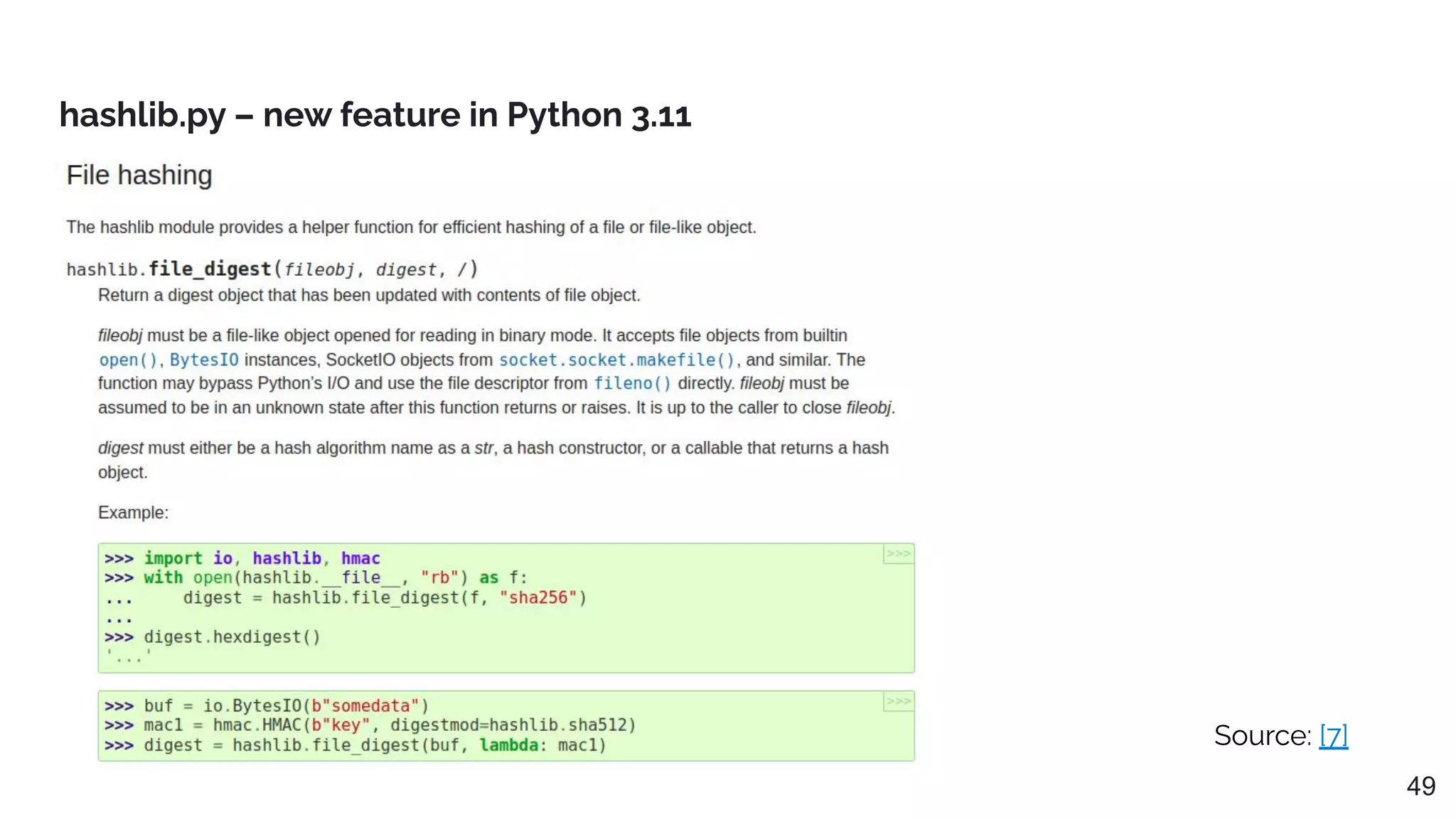Open the fileno() reference link
The image size is (1456, 819).
tap(632, 383)
